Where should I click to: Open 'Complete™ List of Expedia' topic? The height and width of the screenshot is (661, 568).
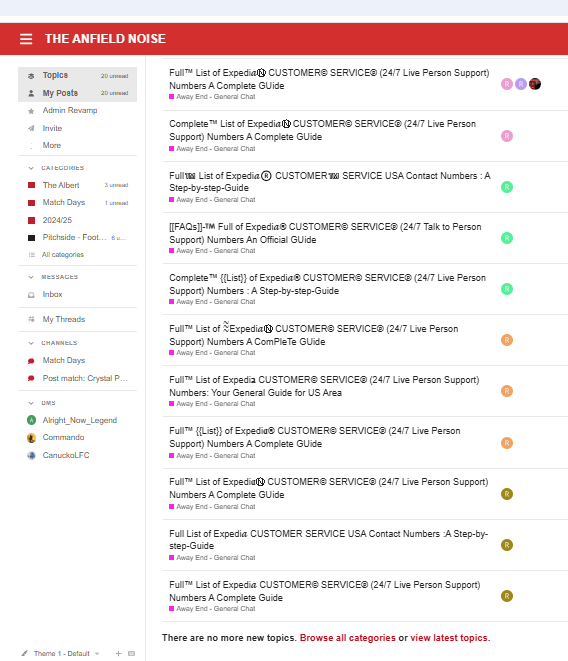pos(323,130)
